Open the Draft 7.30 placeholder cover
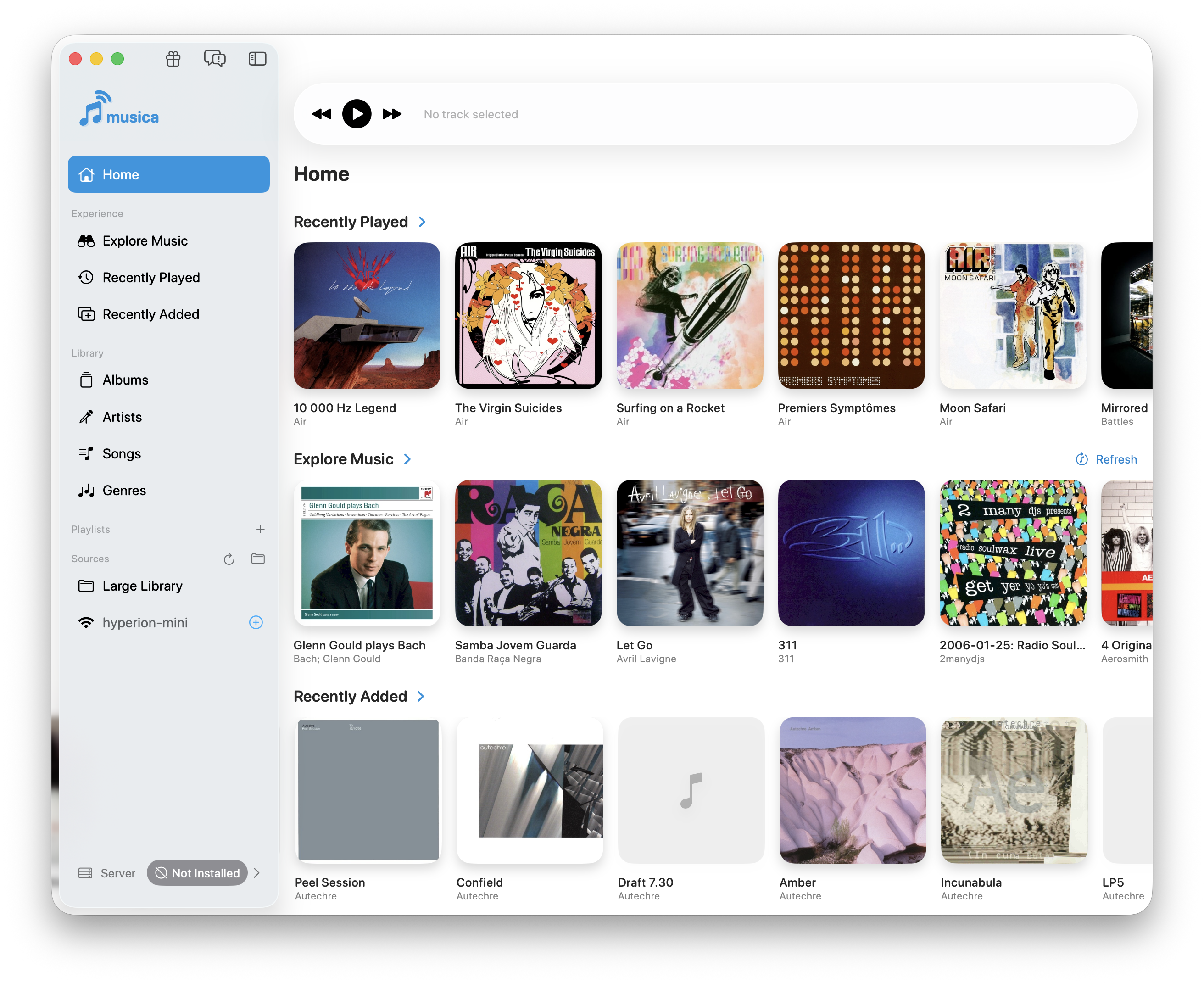This screenshot has height=983, width=1204. pos(691,790)
